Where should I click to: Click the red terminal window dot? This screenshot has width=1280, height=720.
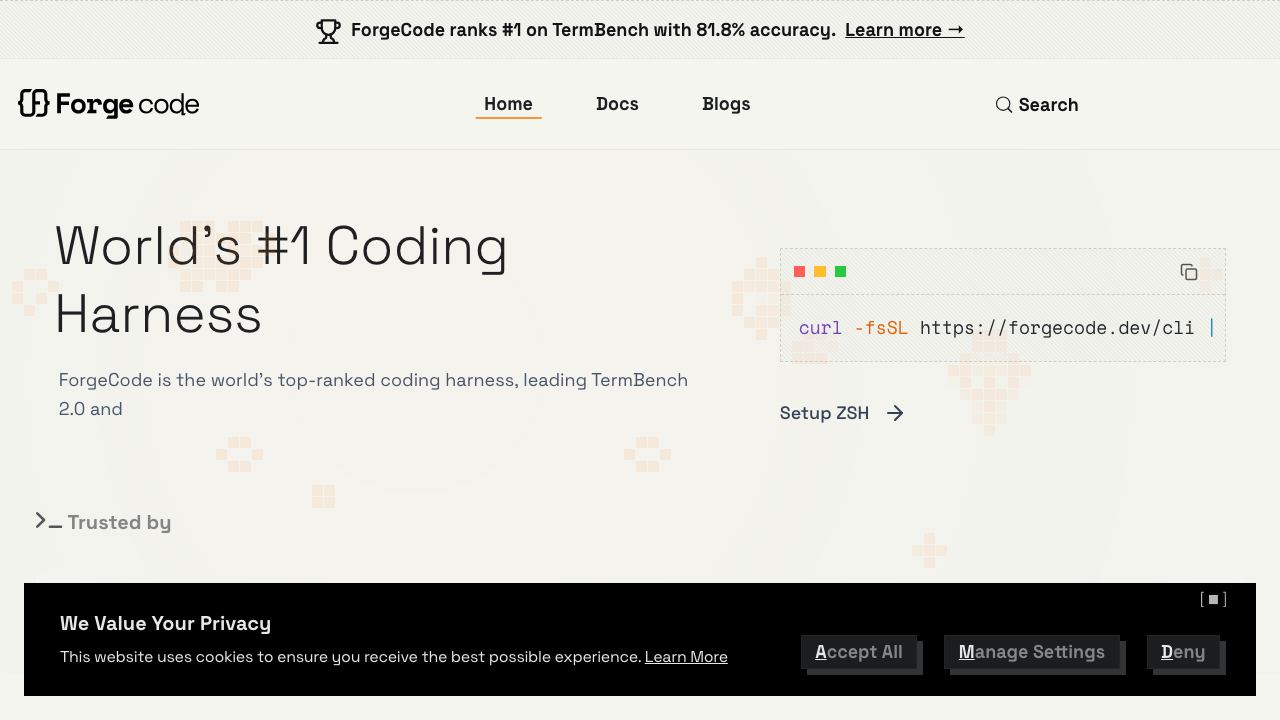[x=799, y=272]
